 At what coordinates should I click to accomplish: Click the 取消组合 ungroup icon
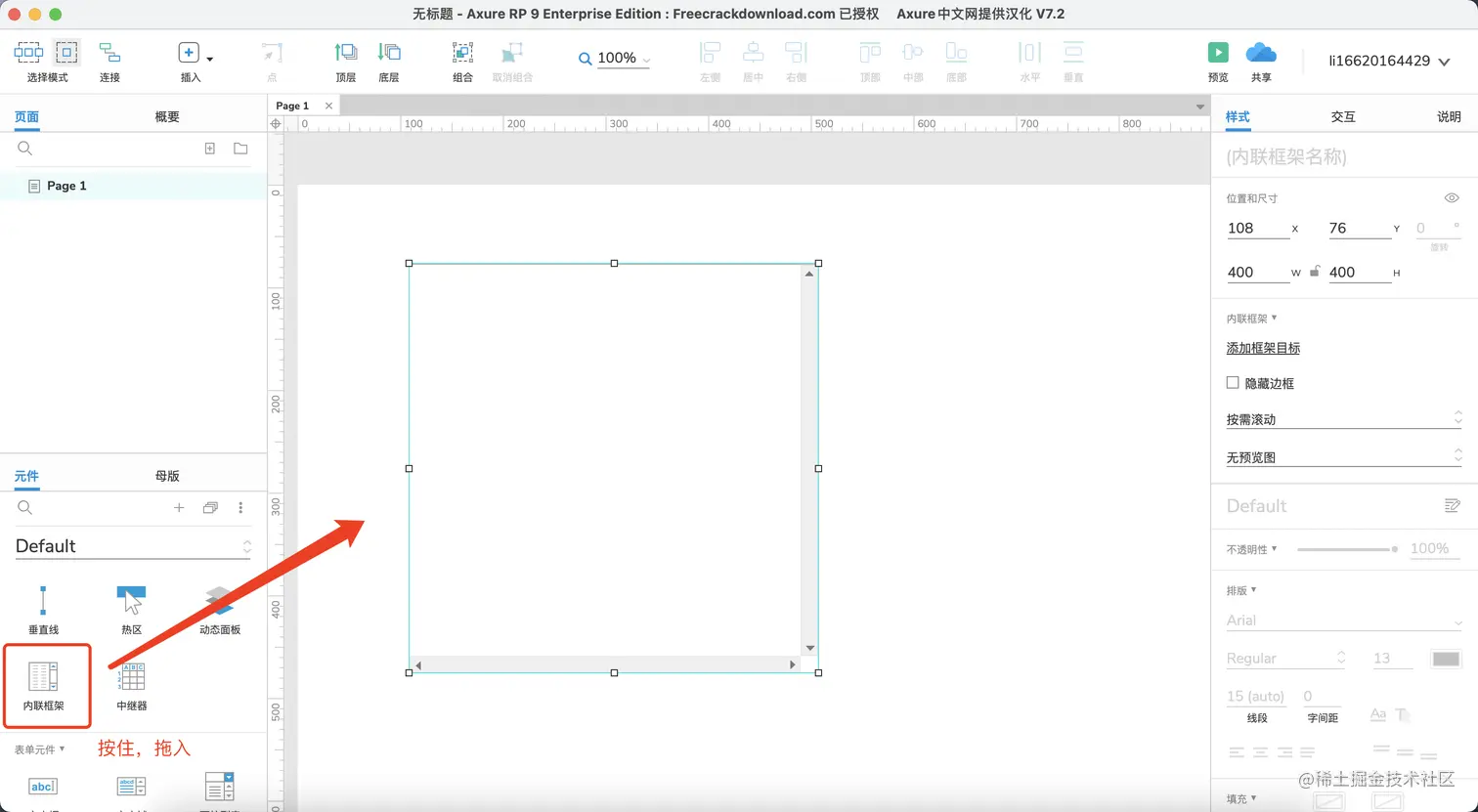click(x=512, y=53)
